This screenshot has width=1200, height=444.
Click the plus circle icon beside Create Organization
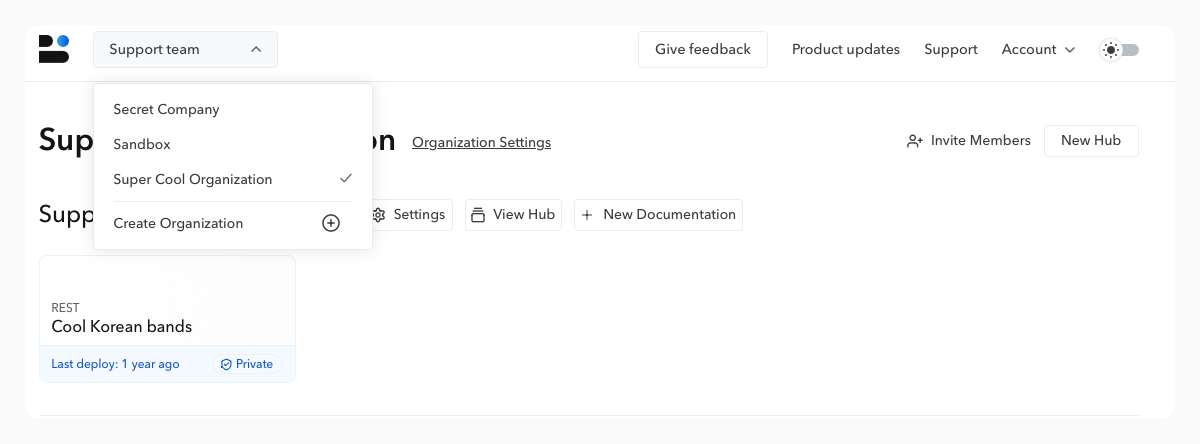(x=331, y=223)
